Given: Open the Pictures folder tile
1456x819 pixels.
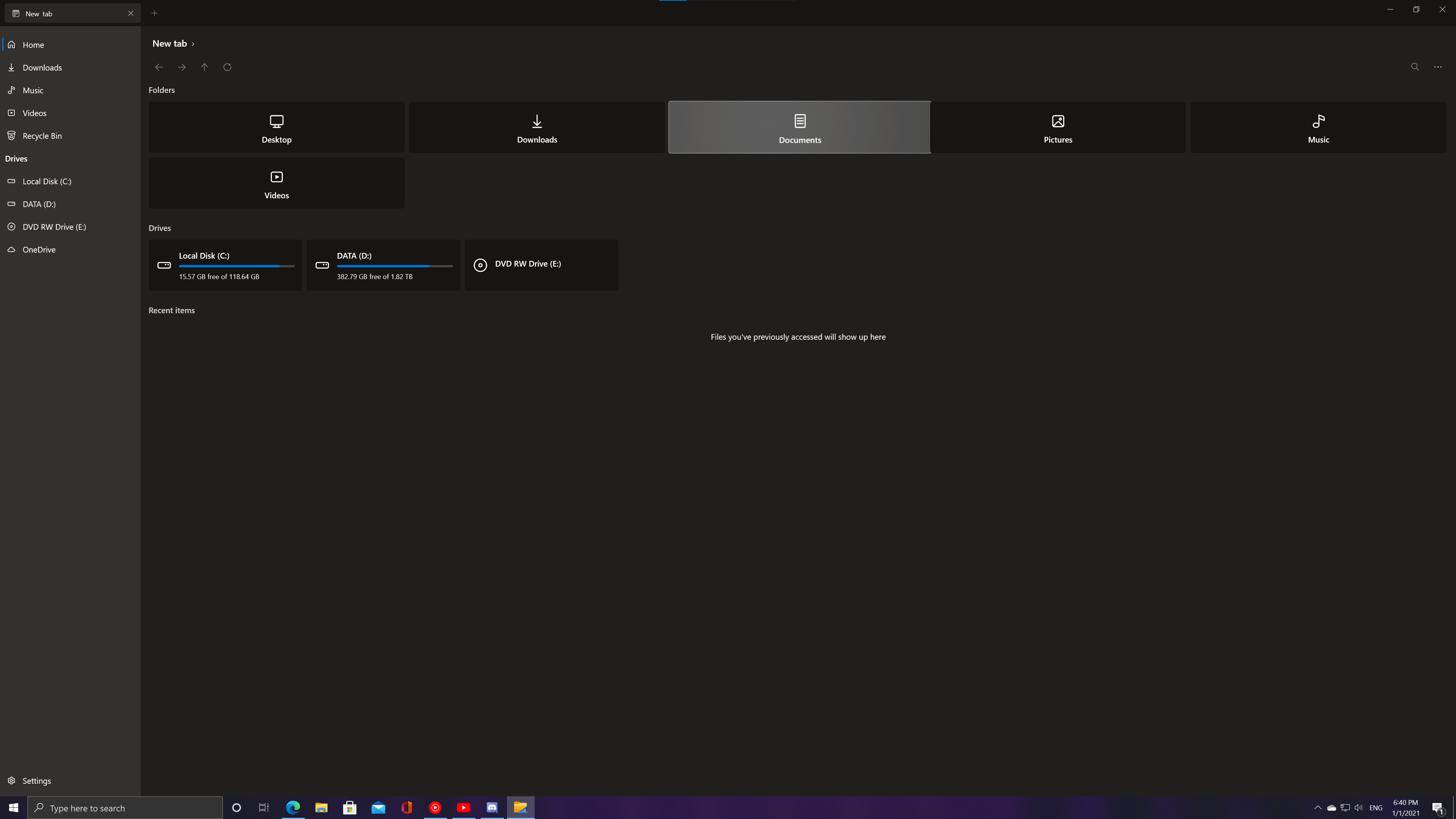Looking at the screenshot, I should pos(1057,127).
